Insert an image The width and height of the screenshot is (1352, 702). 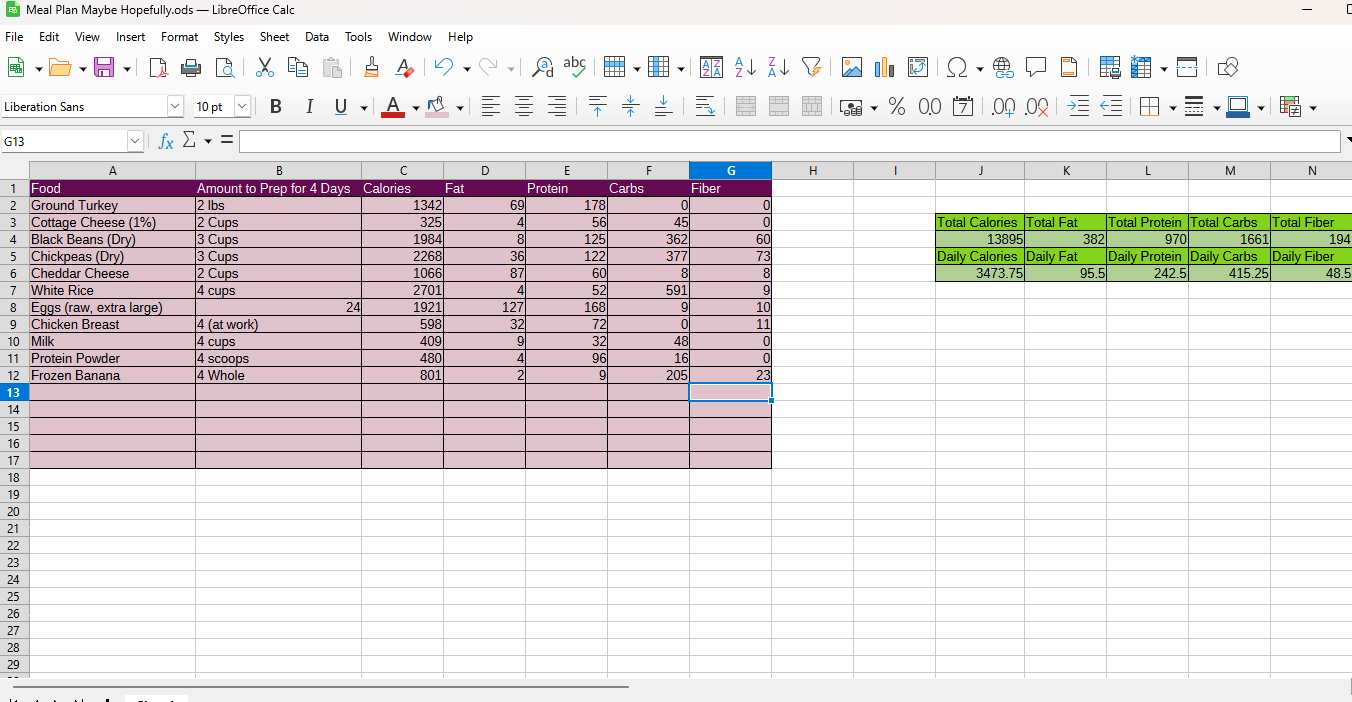click(851, 67)
